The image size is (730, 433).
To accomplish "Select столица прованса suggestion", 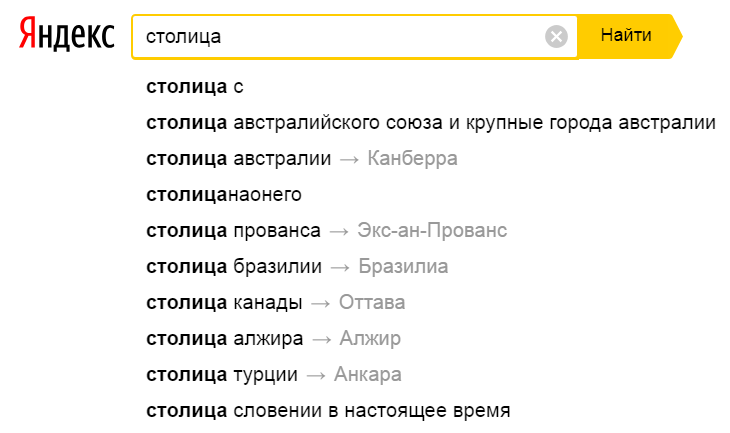I will click(233, 230).
